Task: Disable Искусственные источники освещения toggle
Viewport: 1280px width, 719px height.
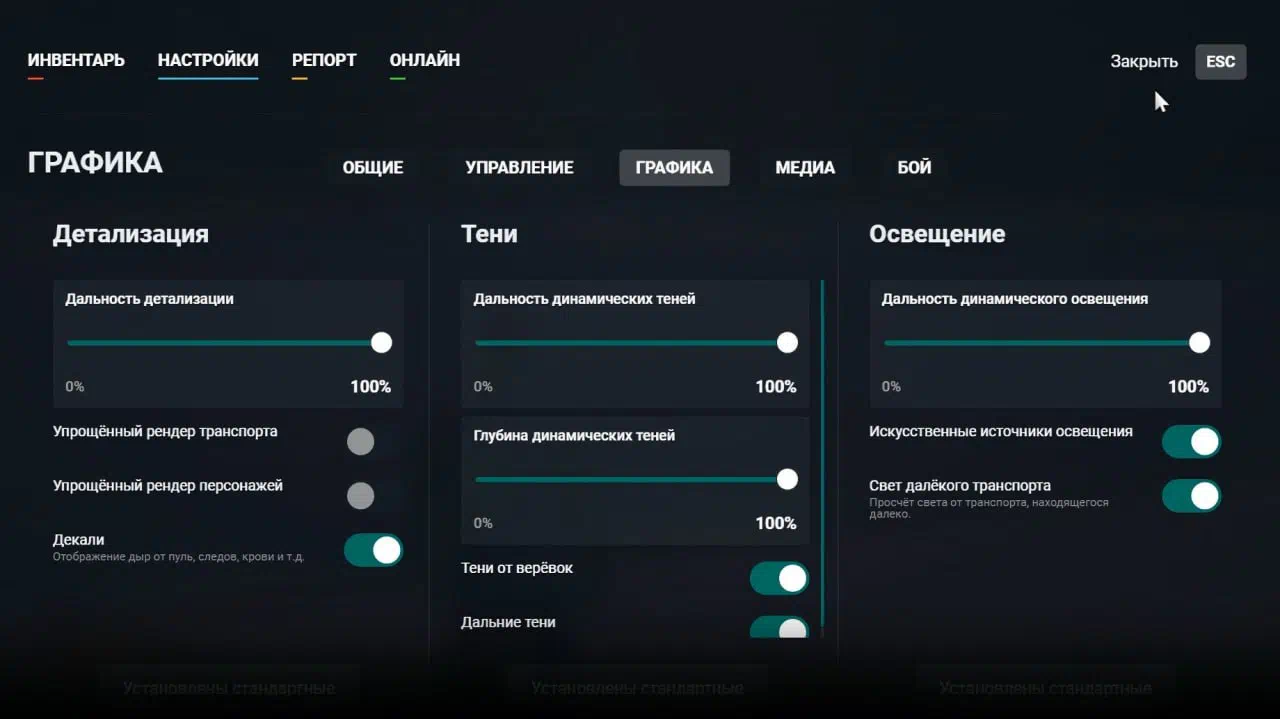Action: coord(1191,441)
